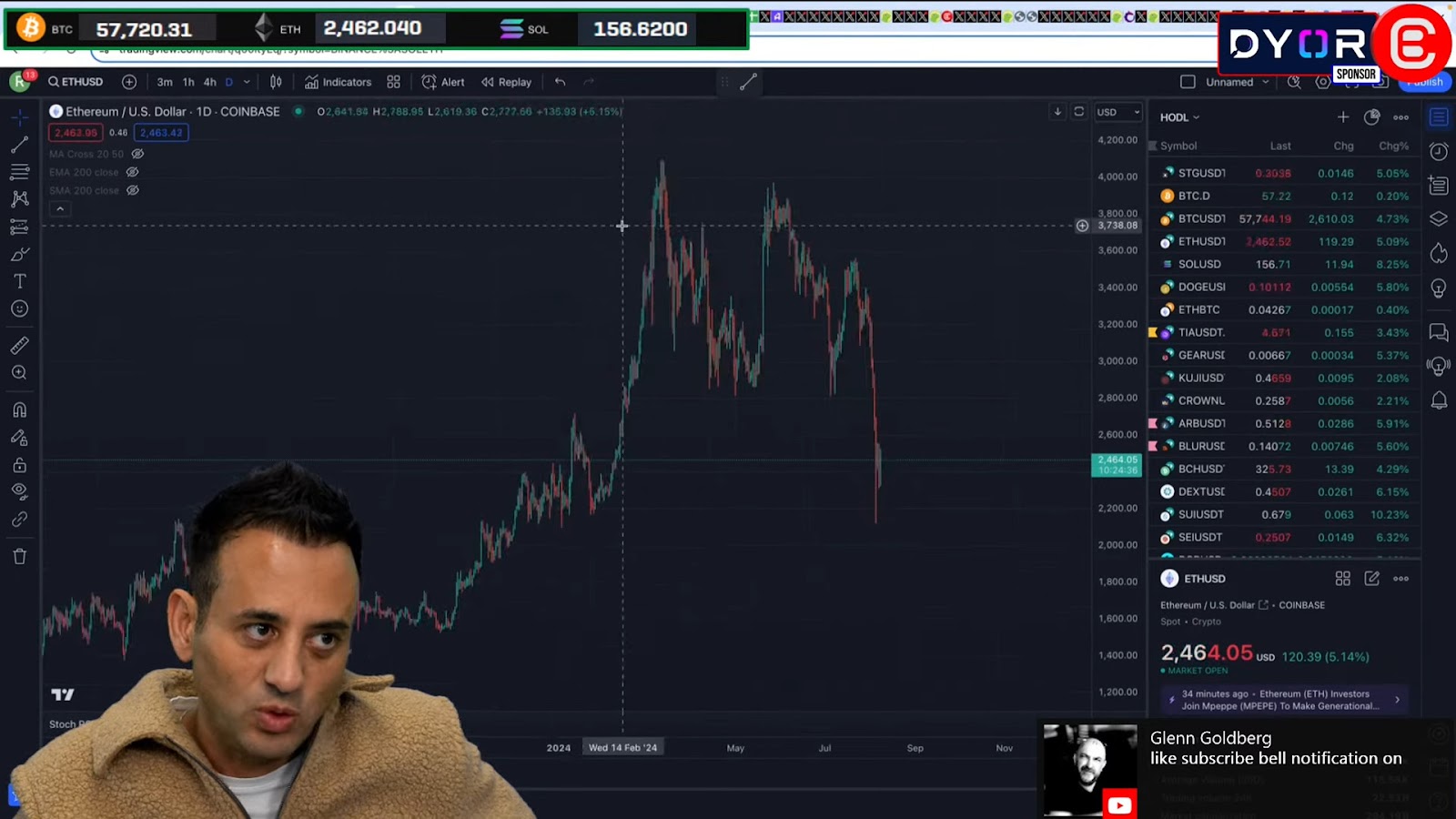Open the chat panel in right sidebar
This screenshot has height=819, width=1456.
(1439, 332)
